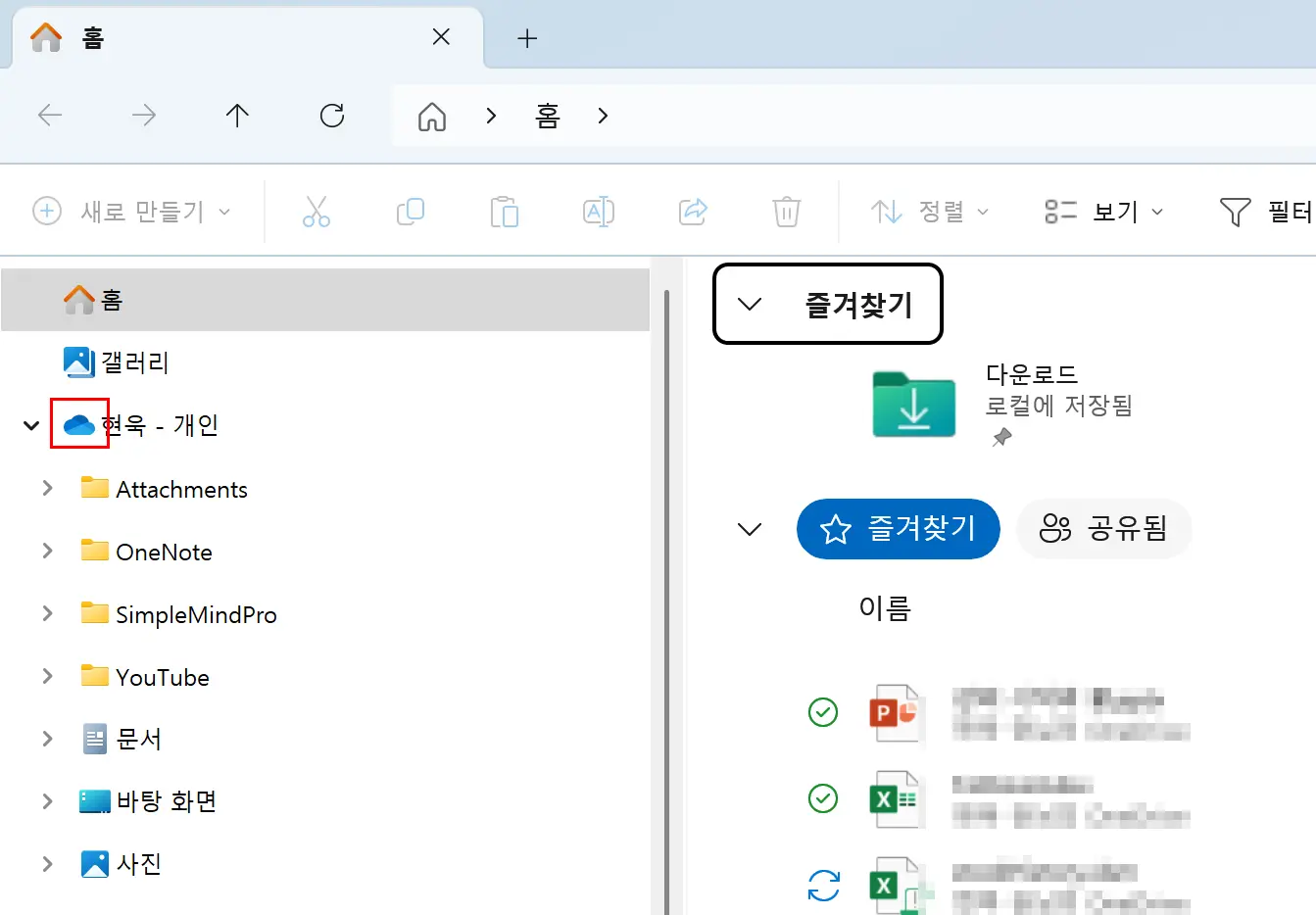Viewport: 1316px width, 915px height.
Task: Go up one folder level
Action: [x=237, y=116]
